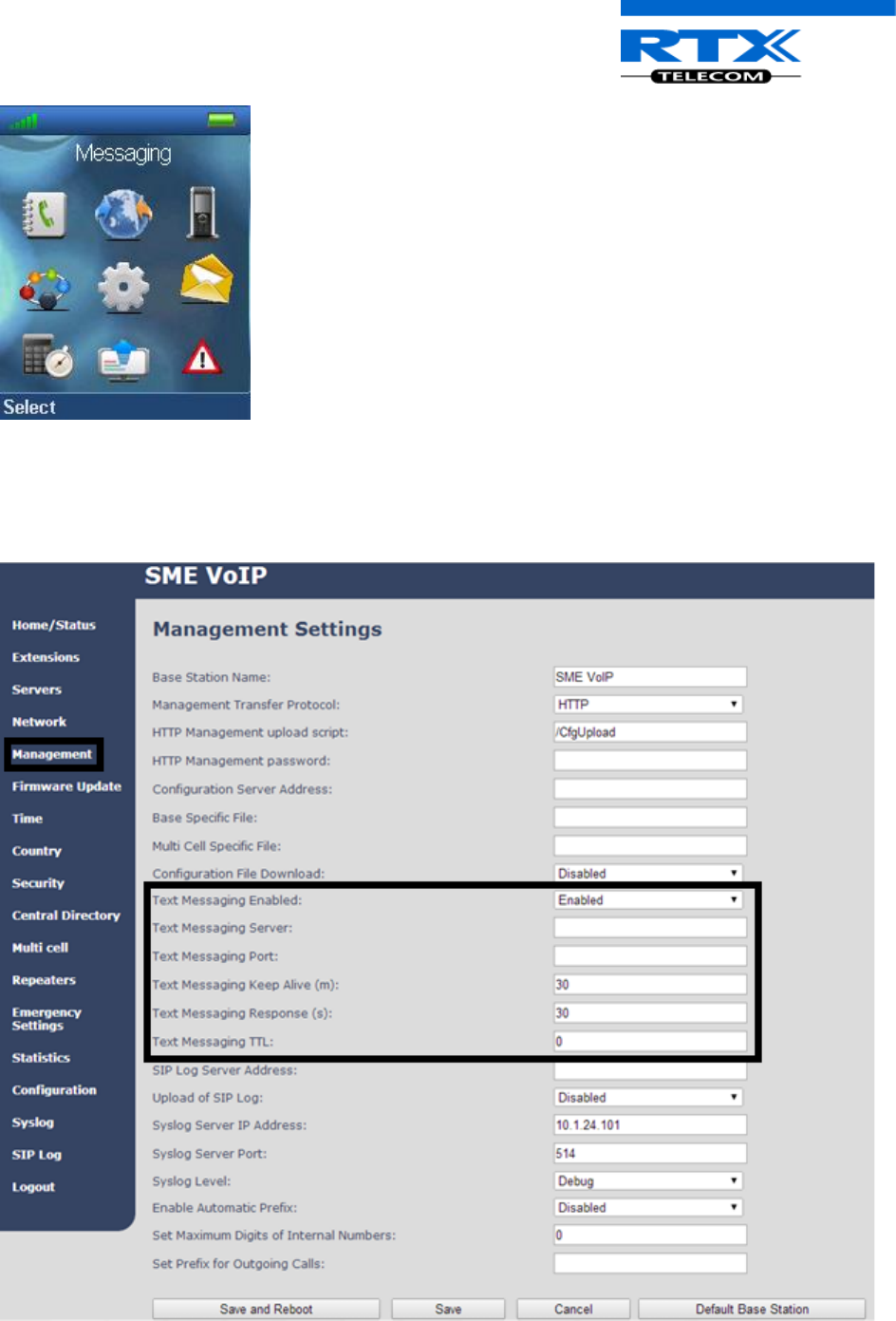Open Repeaters page
The width and height of the screenshot is (896, 1321).
[x=44, y=980]
